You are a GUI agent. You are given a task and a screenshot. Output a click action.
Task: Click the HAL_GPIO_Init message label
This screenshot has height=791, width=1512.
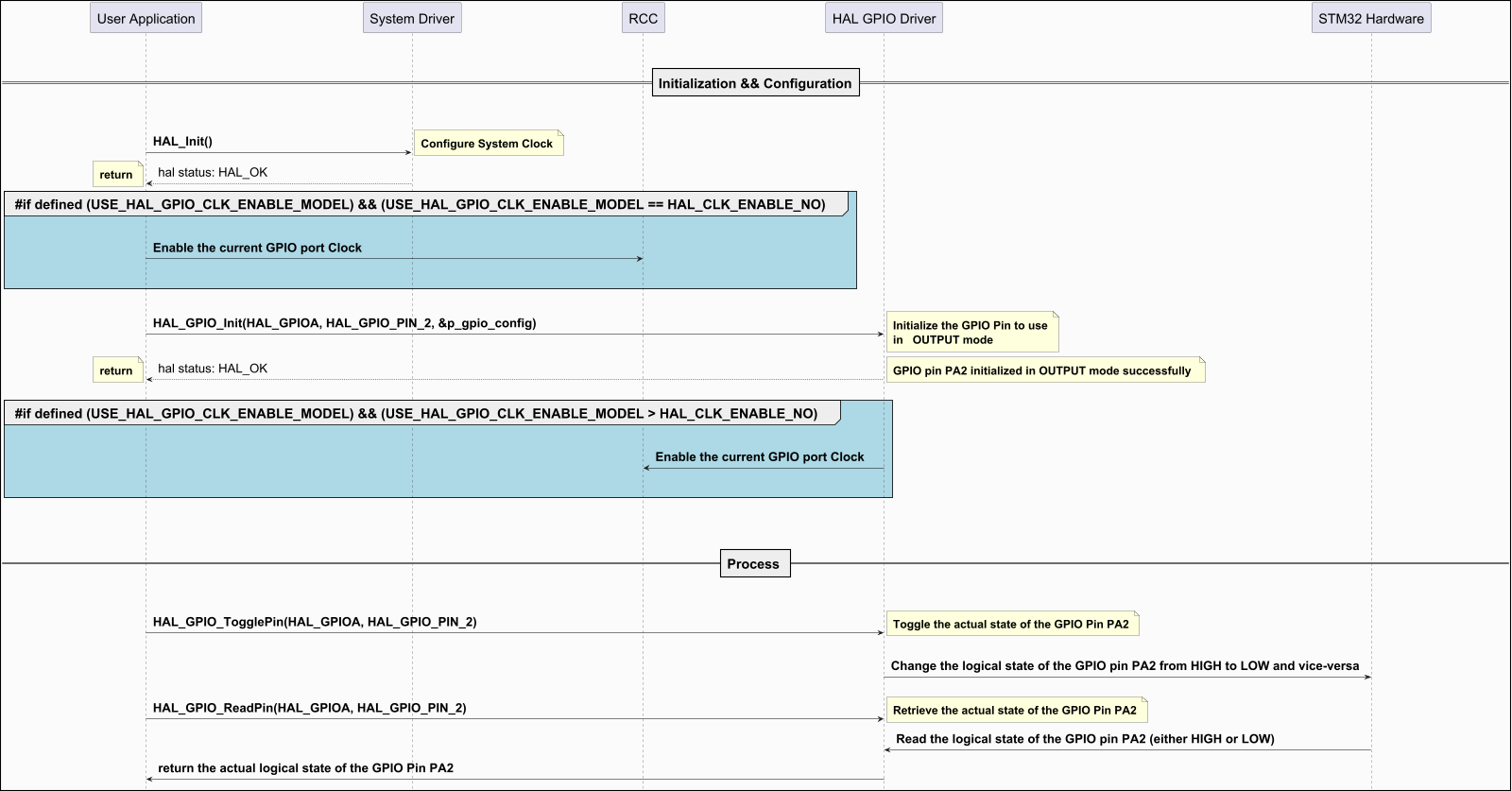[x=344, y=323]
